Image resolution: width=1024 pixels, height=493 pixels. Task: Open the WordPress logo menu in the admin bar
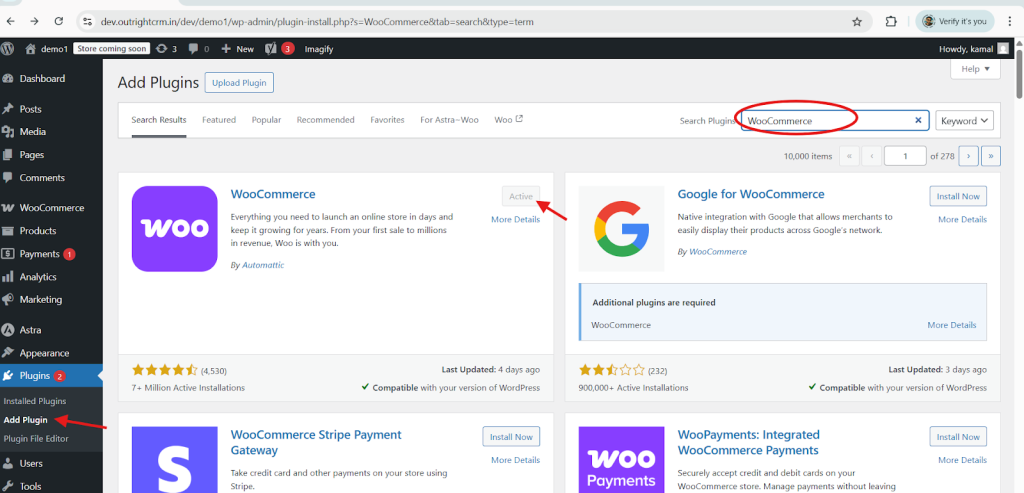[8, 48]
